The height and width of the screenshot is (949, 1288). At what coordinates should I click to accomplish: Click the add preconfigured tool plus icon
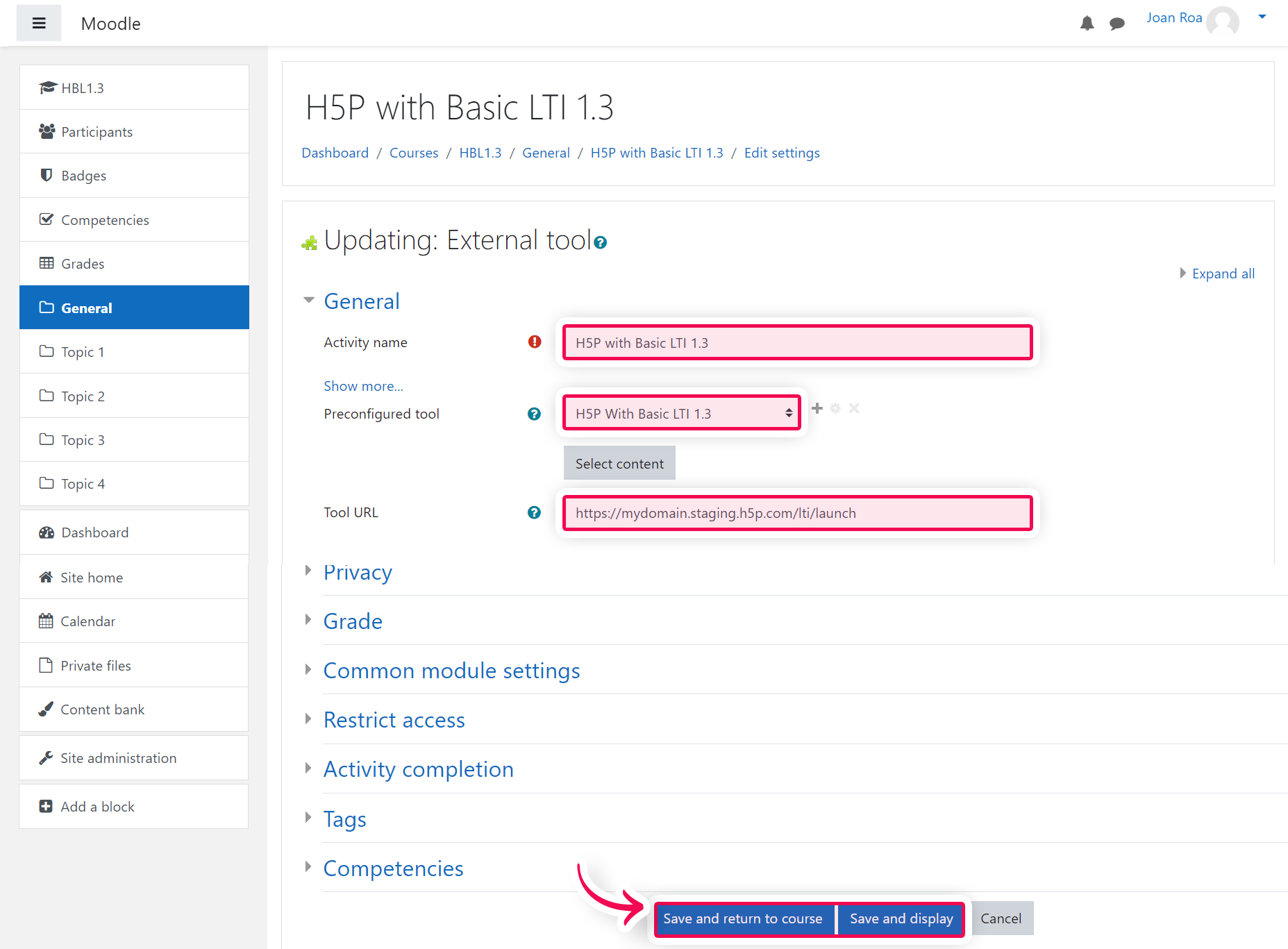click(817, 408)
